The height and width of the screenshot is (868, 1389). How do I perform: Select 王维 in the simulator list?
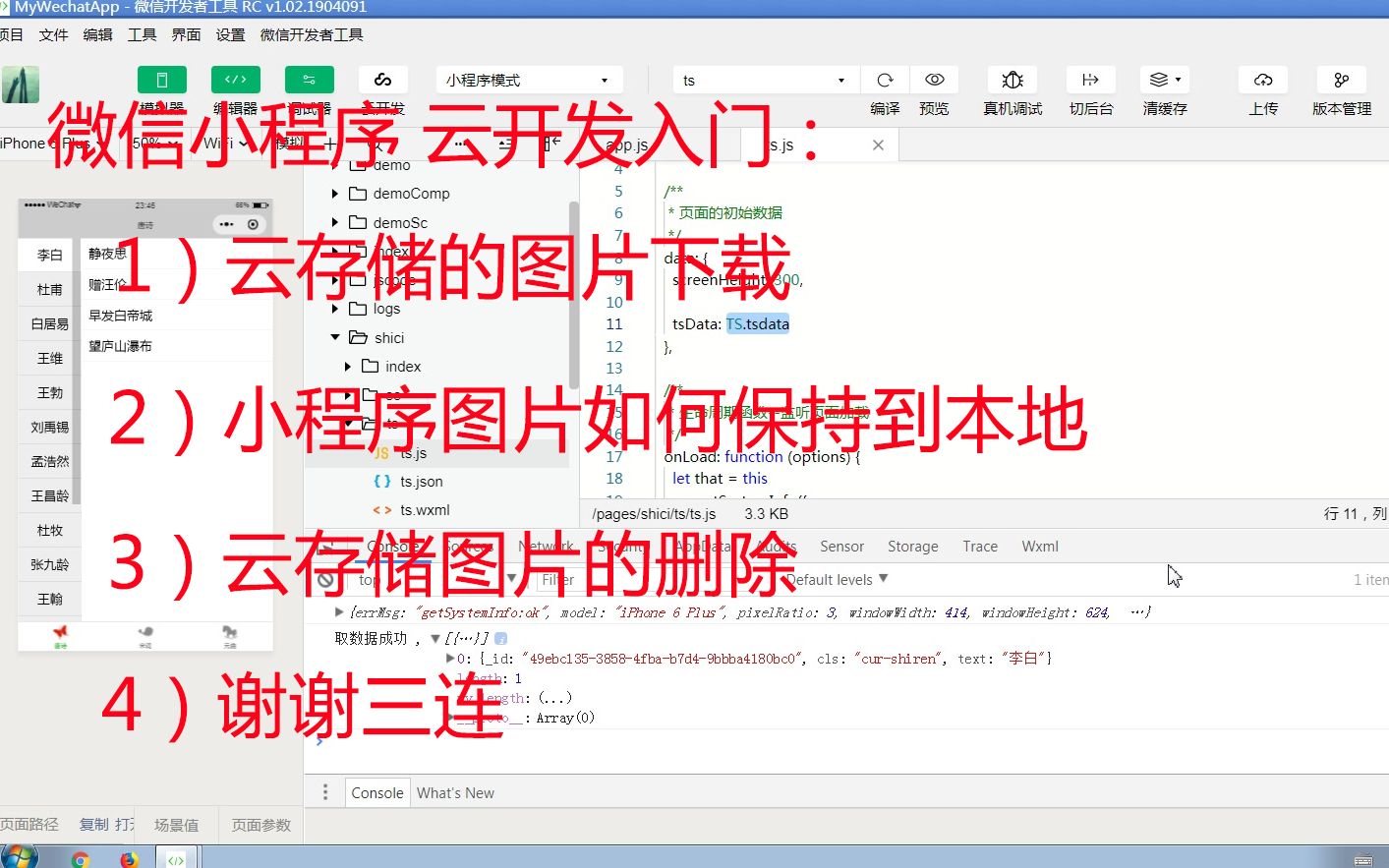coord(49,358)
